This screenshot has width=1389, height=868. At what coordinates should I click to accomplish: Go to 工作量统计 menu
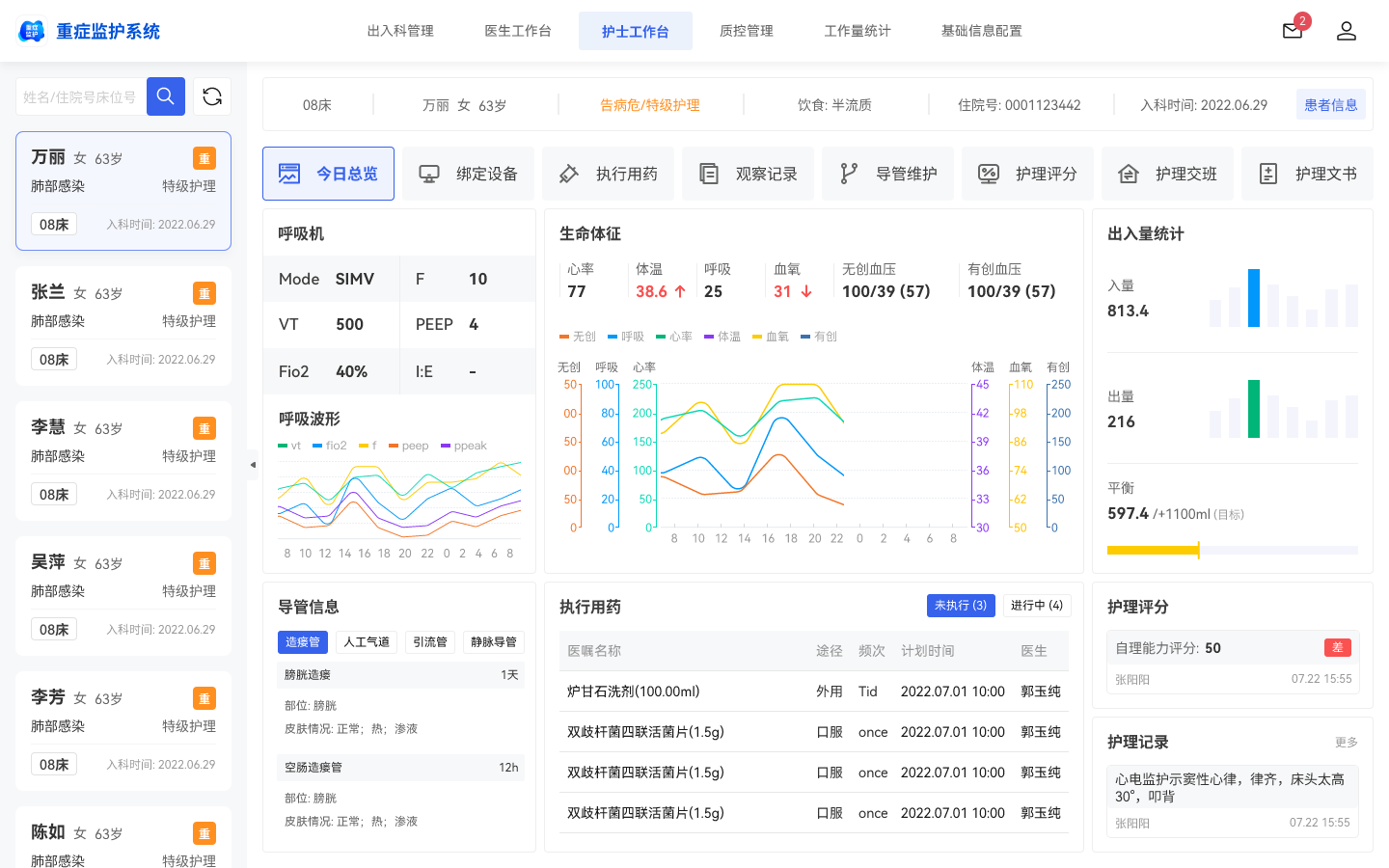click(x=858, y=31)
